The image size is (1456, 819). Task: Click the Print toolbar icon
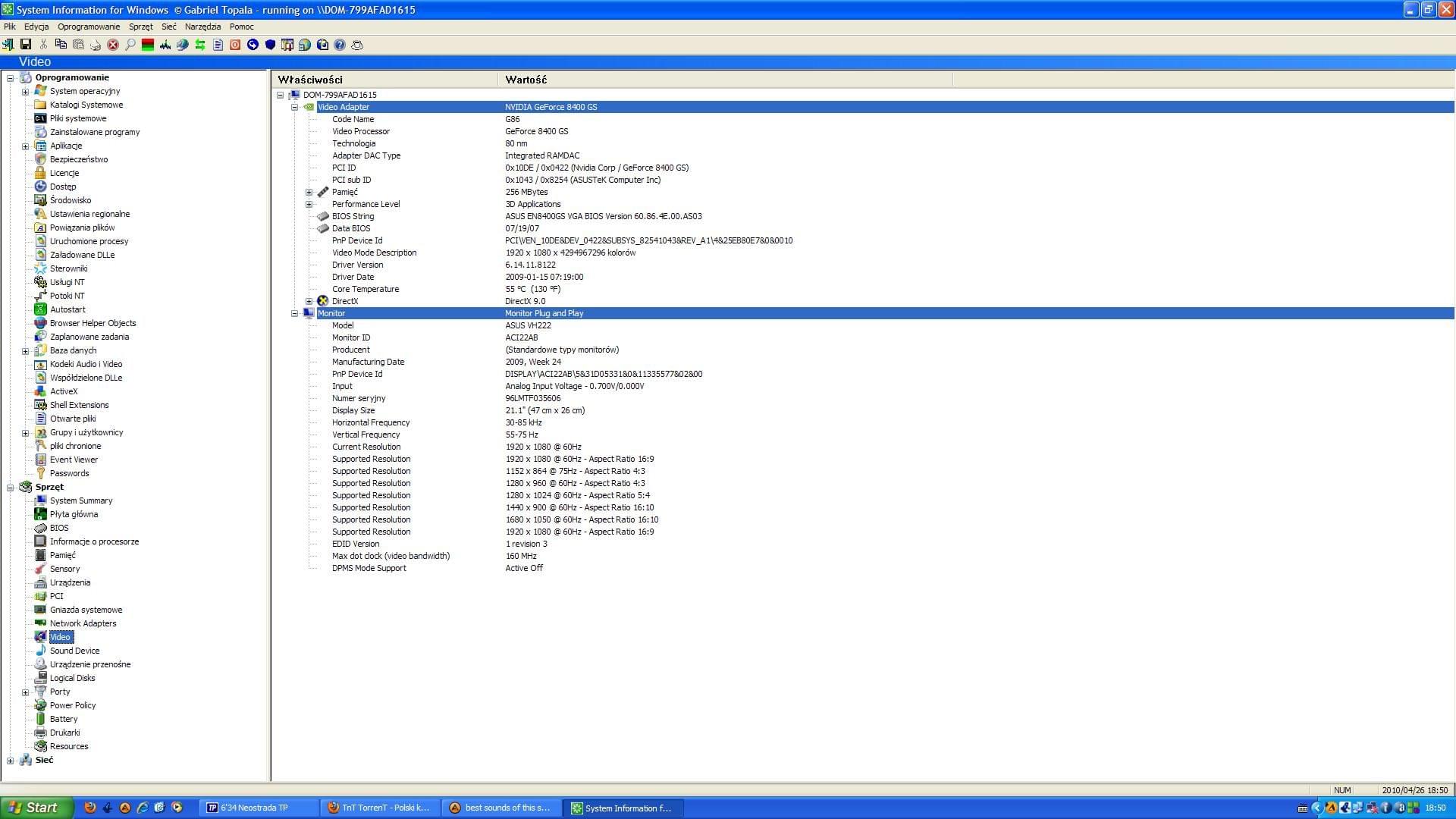point(96,45)
